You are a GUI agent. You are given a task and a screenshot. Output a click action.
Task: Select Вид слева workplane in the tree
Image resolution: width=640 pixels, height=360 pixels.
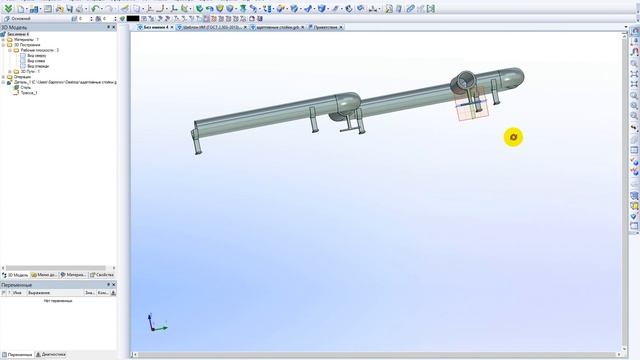coord(36,61)
